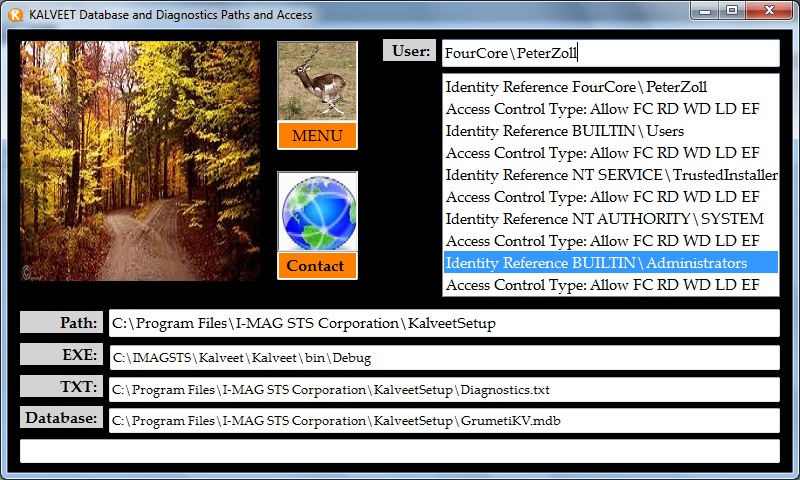Open the orange Contact button
Viewport: 800px width, 480px height.
point(317,266)
